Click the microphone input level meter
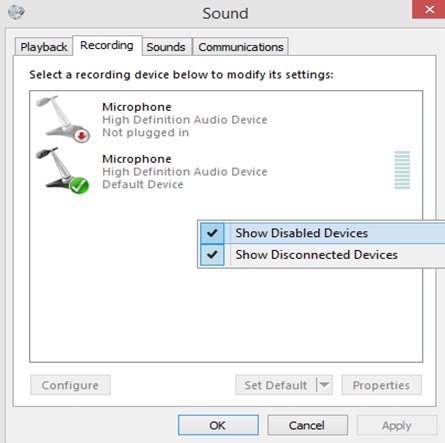This screenshot has height=443, width=445. point(402,170)
